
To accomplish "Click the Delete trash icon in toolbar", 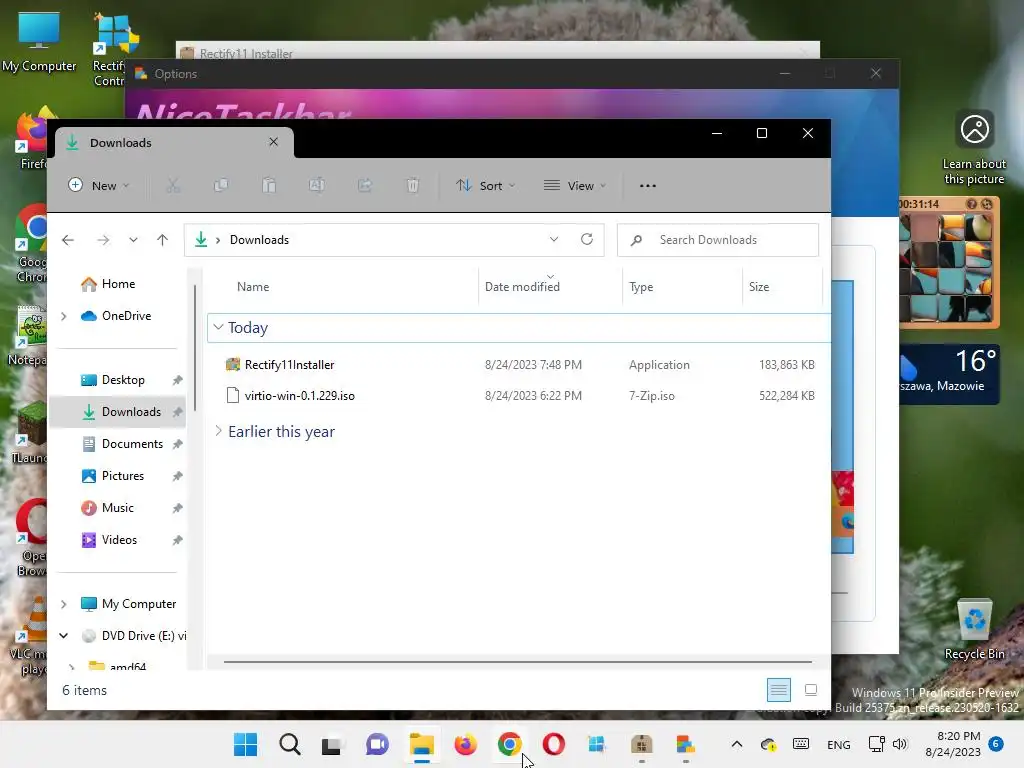I will [x=413, y=185].
